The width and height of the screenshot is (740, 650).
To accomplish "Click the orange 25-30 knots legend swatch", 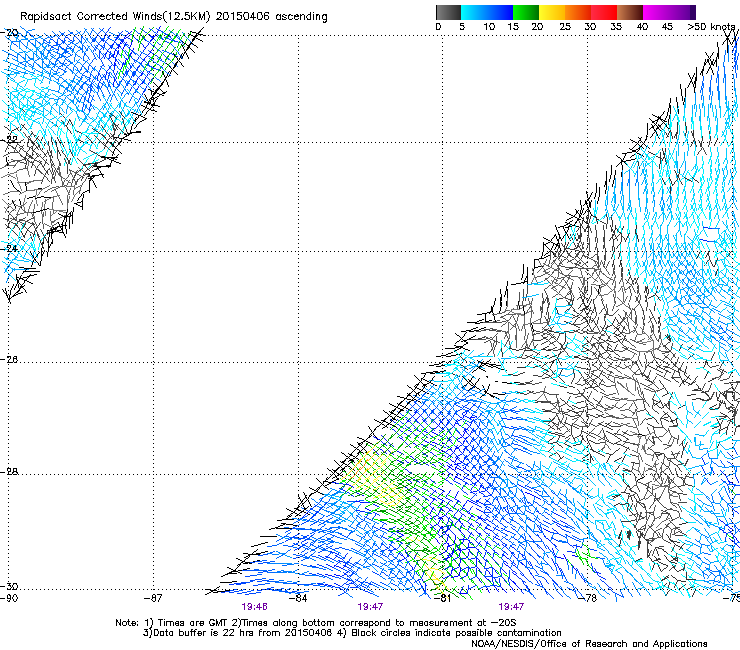I will tap(578, 12).
